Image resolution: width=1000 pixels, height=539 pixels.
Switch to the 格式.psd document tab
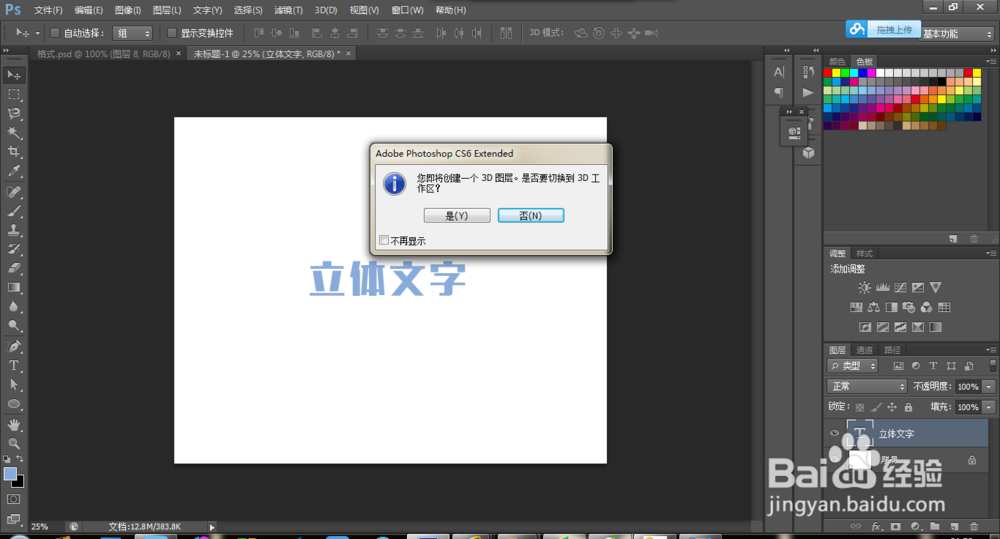(x=104, y=54)
